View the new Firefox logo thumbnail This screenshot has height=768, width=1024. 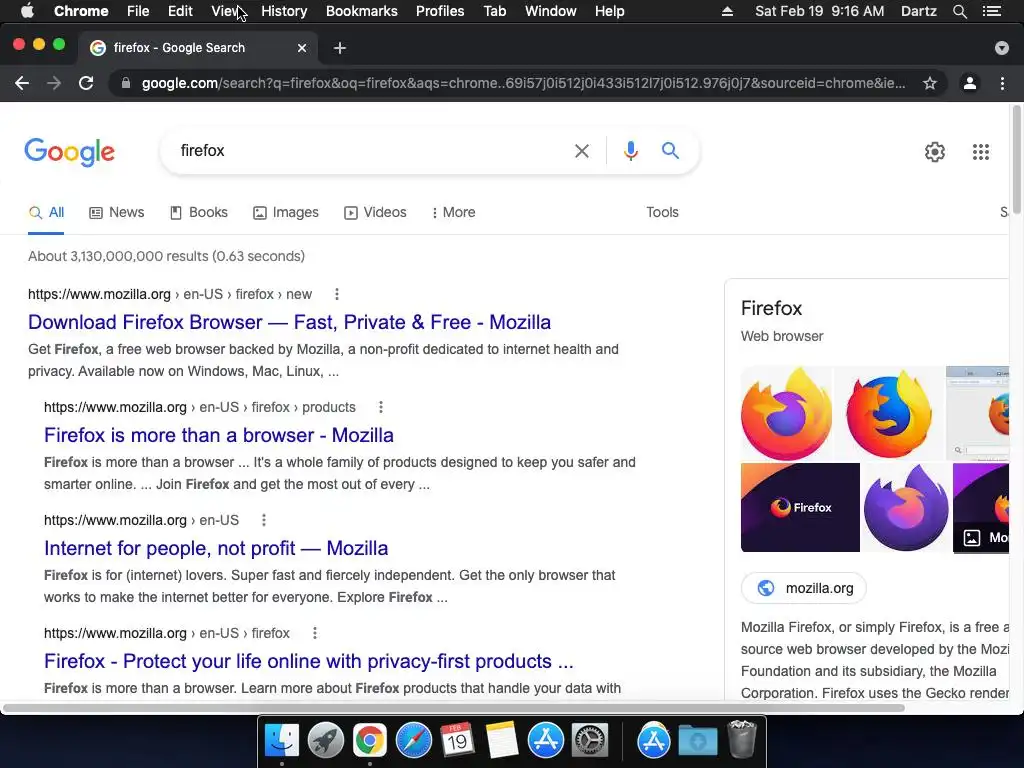point(787,413)
